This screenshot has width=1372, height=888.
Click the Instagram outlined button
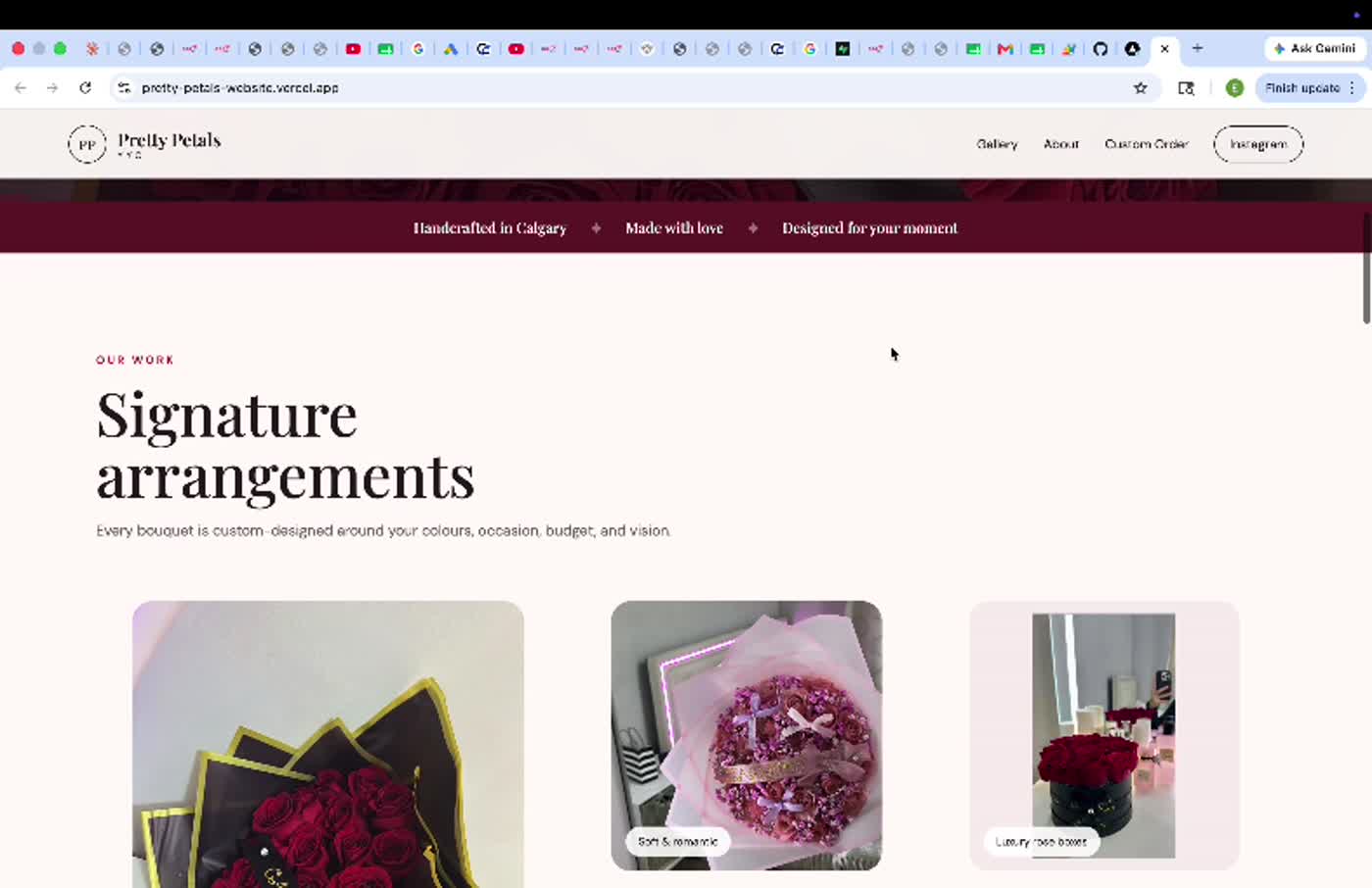click(x=1258, y=144)
